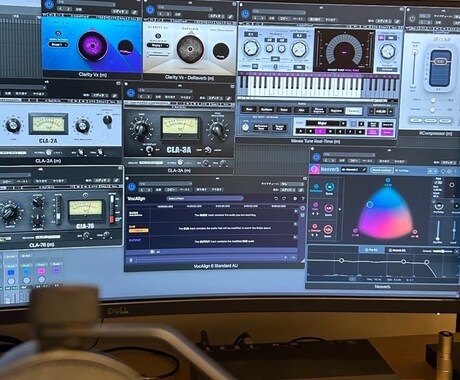Click Waves Tune right-side Vibrato knob

387,52
